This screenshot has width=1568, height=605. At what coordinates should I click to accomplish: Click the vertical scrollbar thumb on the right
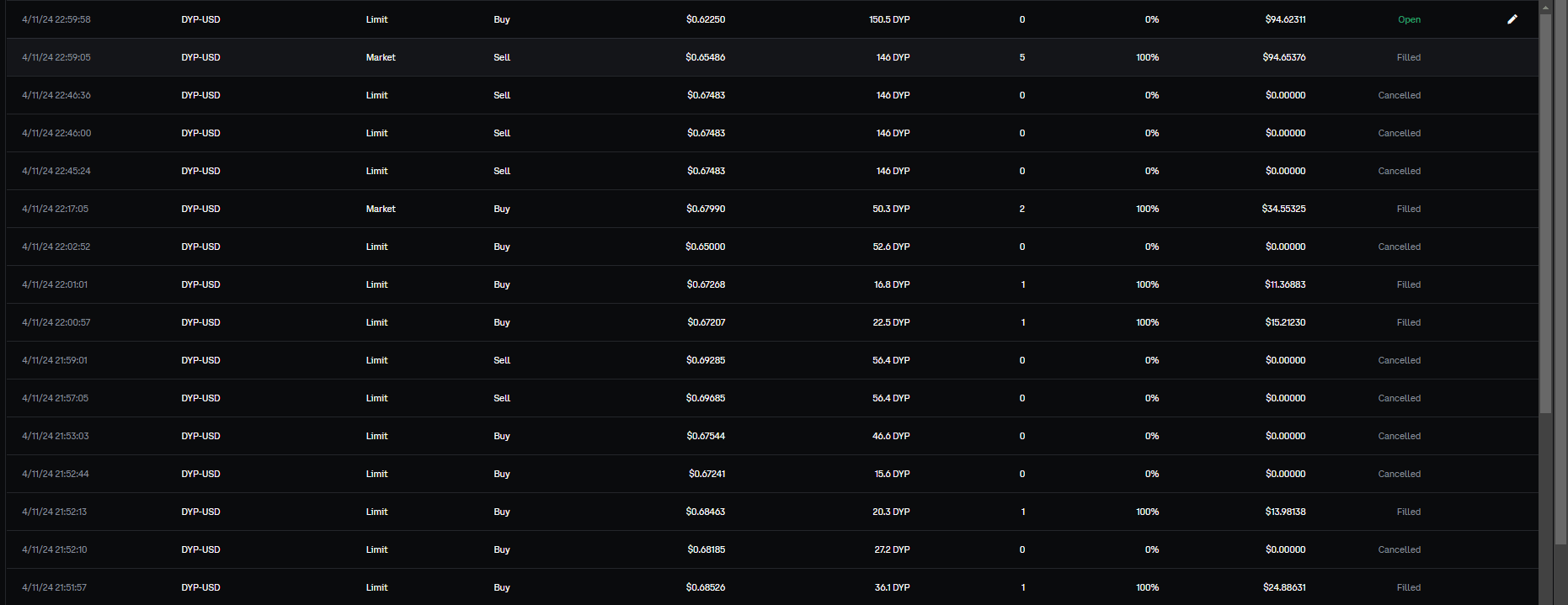1545,210
